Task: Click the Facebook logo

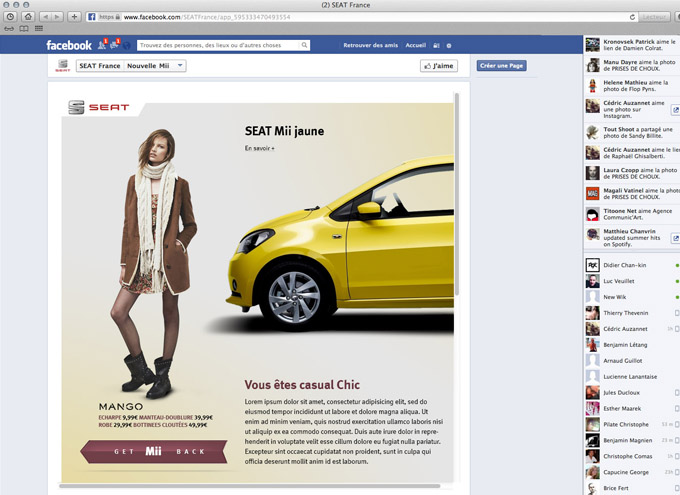Action: [69, 45]
